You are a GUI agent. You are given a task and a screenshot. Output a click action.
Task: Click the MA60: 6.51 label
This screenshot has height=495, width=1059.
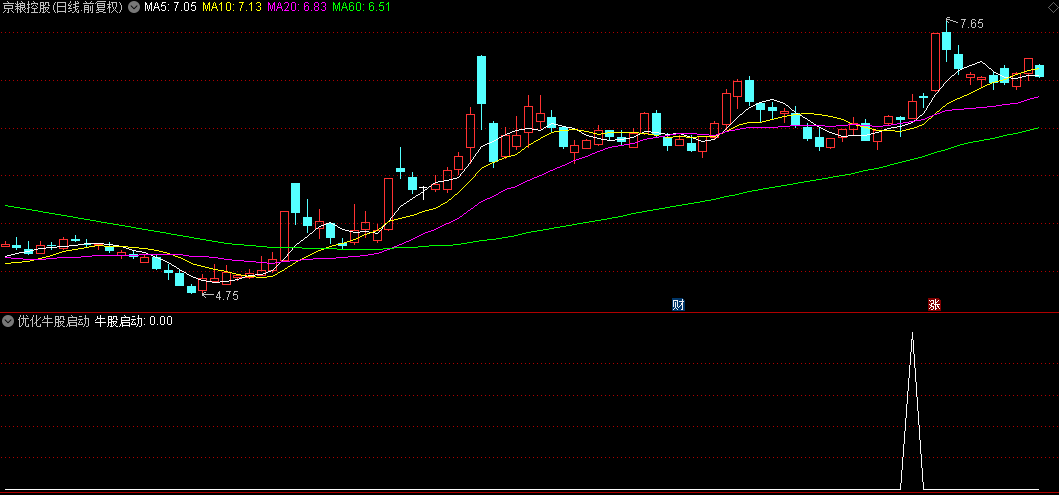coord(361,7)
